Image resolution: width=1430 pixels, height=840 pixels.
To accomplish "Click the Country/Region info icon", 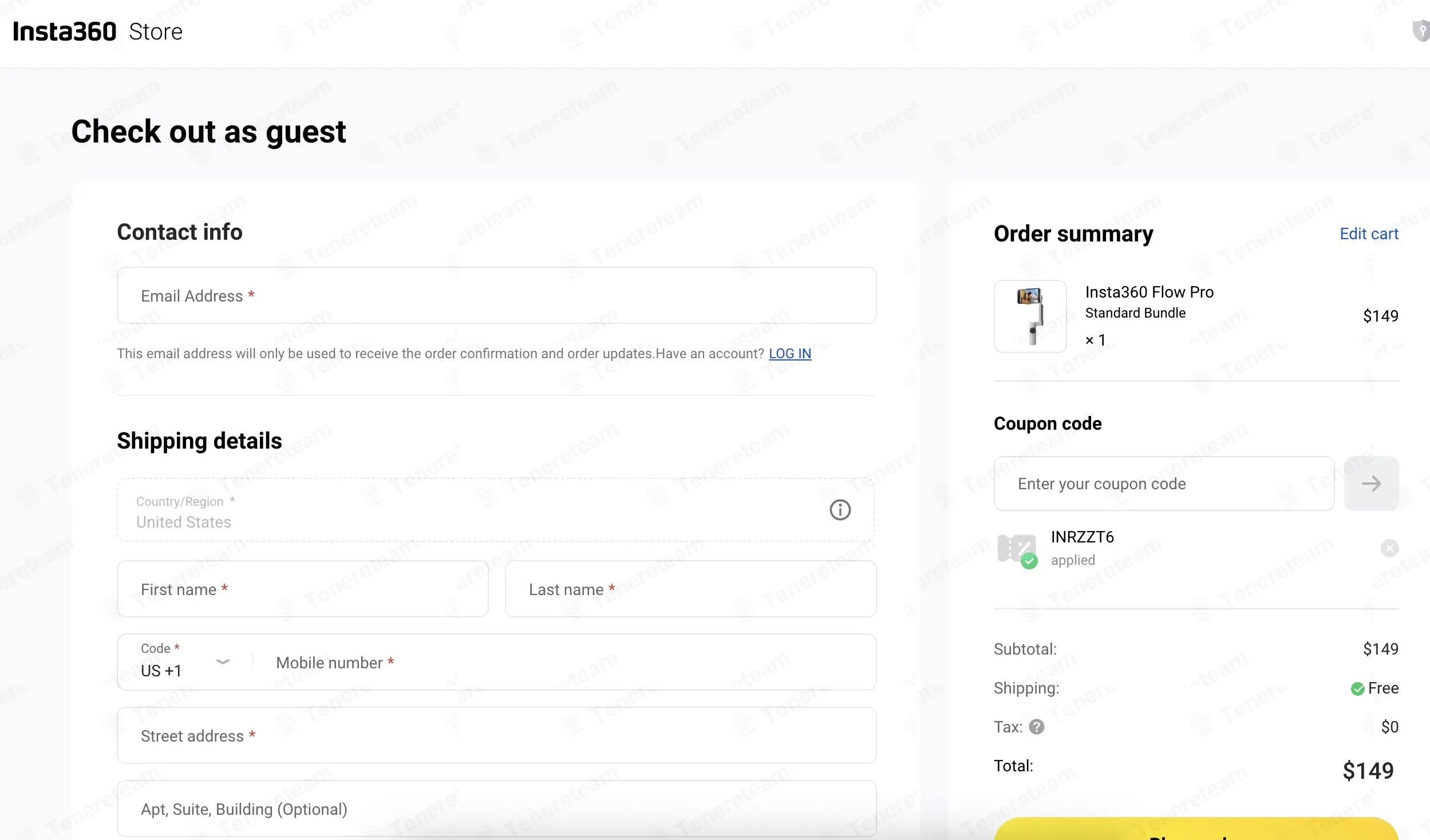I will [x=840, y=510].
